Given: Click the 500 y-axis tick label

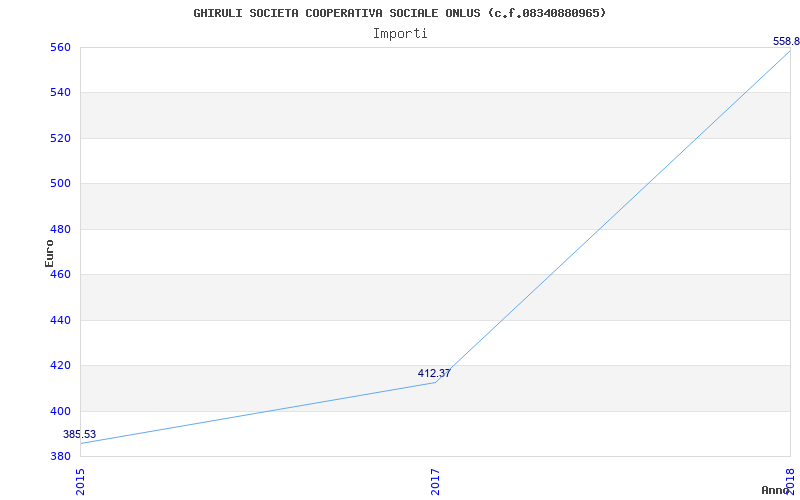Looking at the screenshot, I should [x=60, y=184].
